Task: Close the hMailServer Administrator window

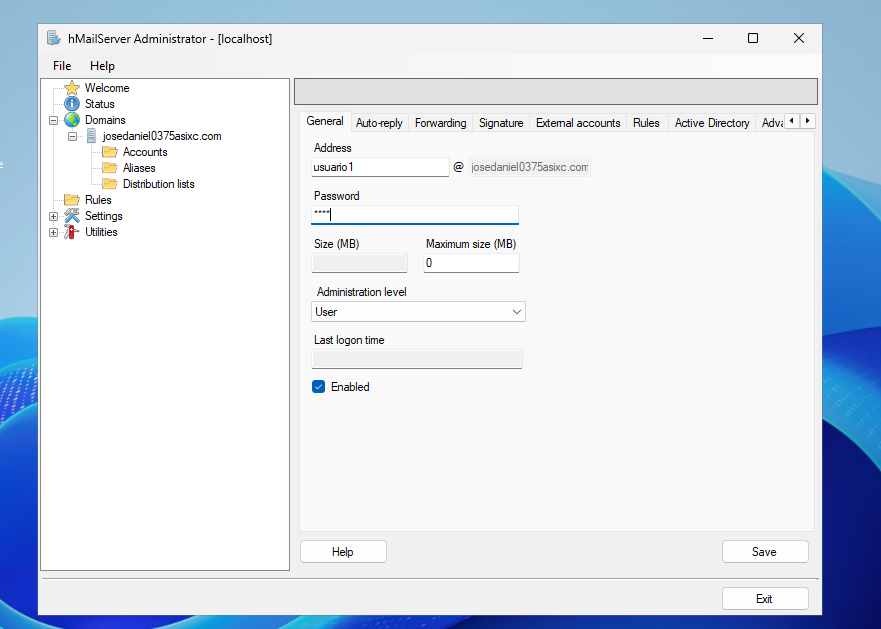Action: pyautogui.click(x=798, y=38)
